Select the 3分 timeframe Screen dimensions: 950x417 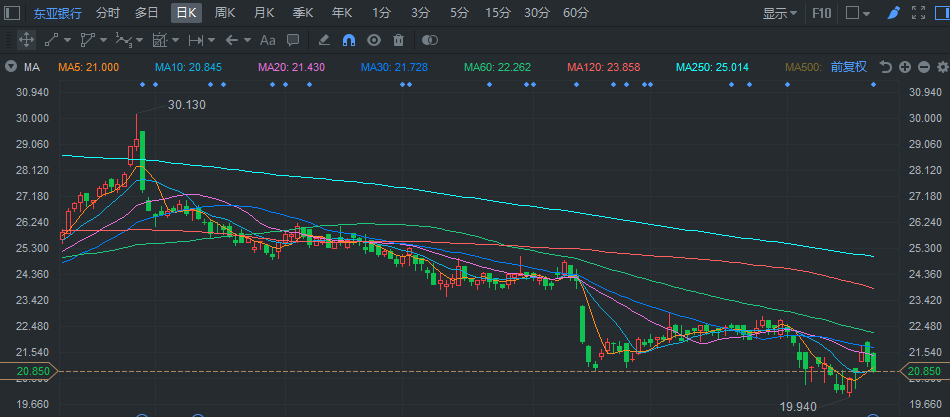point(420,13)
